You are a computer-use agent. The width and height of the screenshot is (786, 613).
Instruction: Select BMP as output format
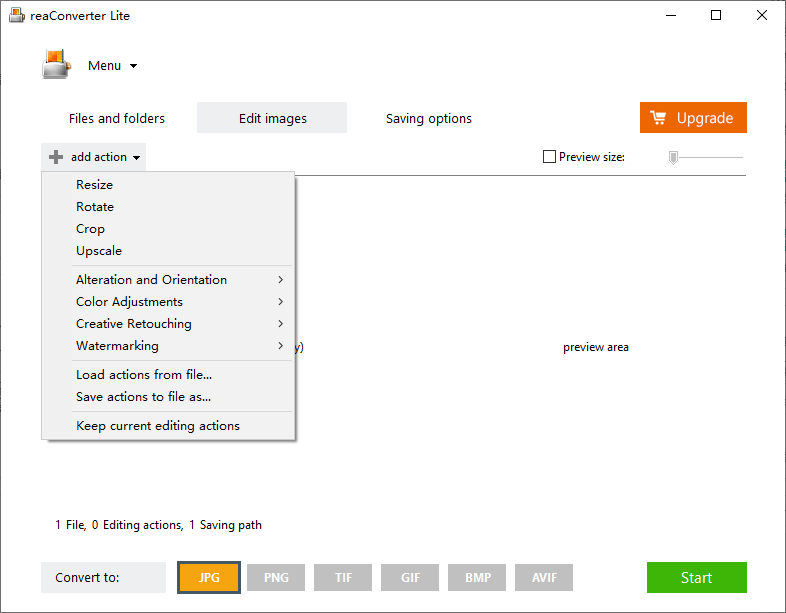477,577
